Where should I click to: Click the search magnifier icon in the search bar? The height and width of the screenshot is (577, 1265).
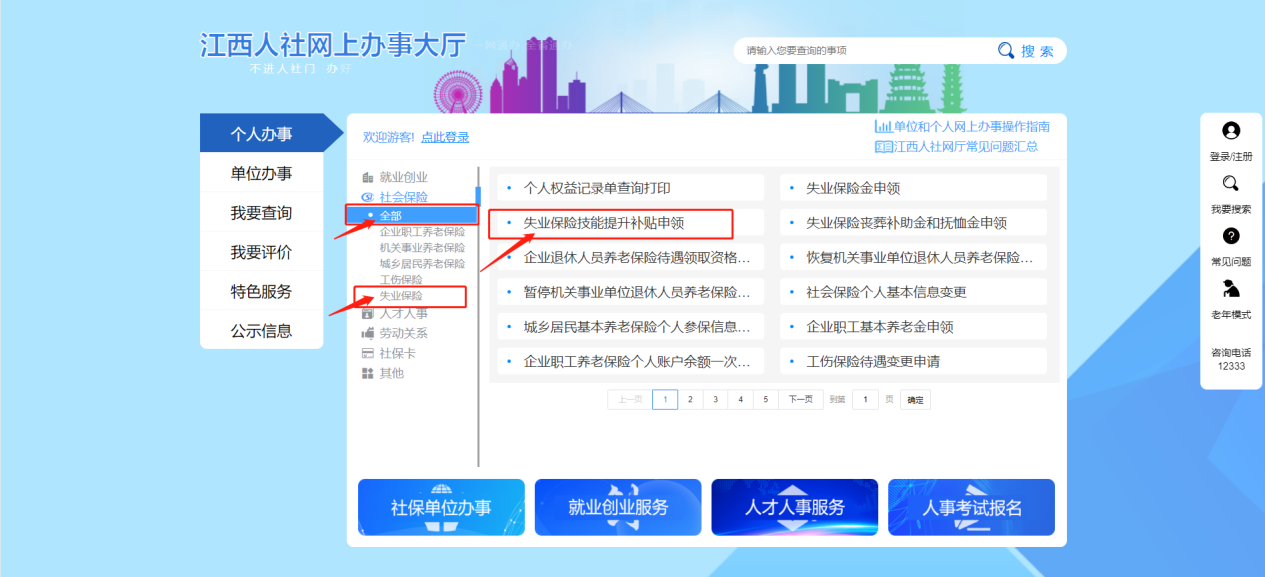point(1006,51)
